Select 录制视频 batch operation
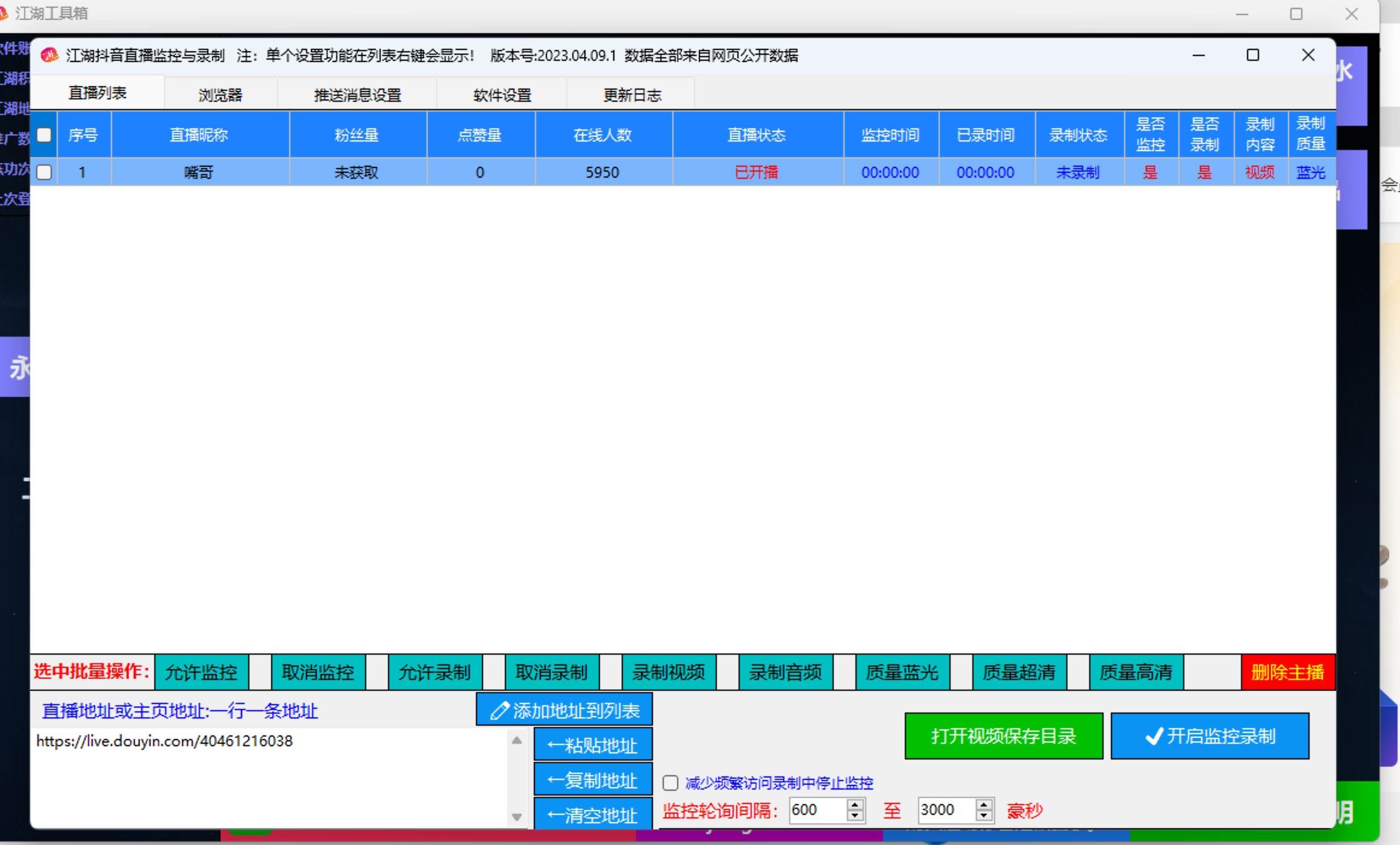1400x845 pixels. click(668, 673)
